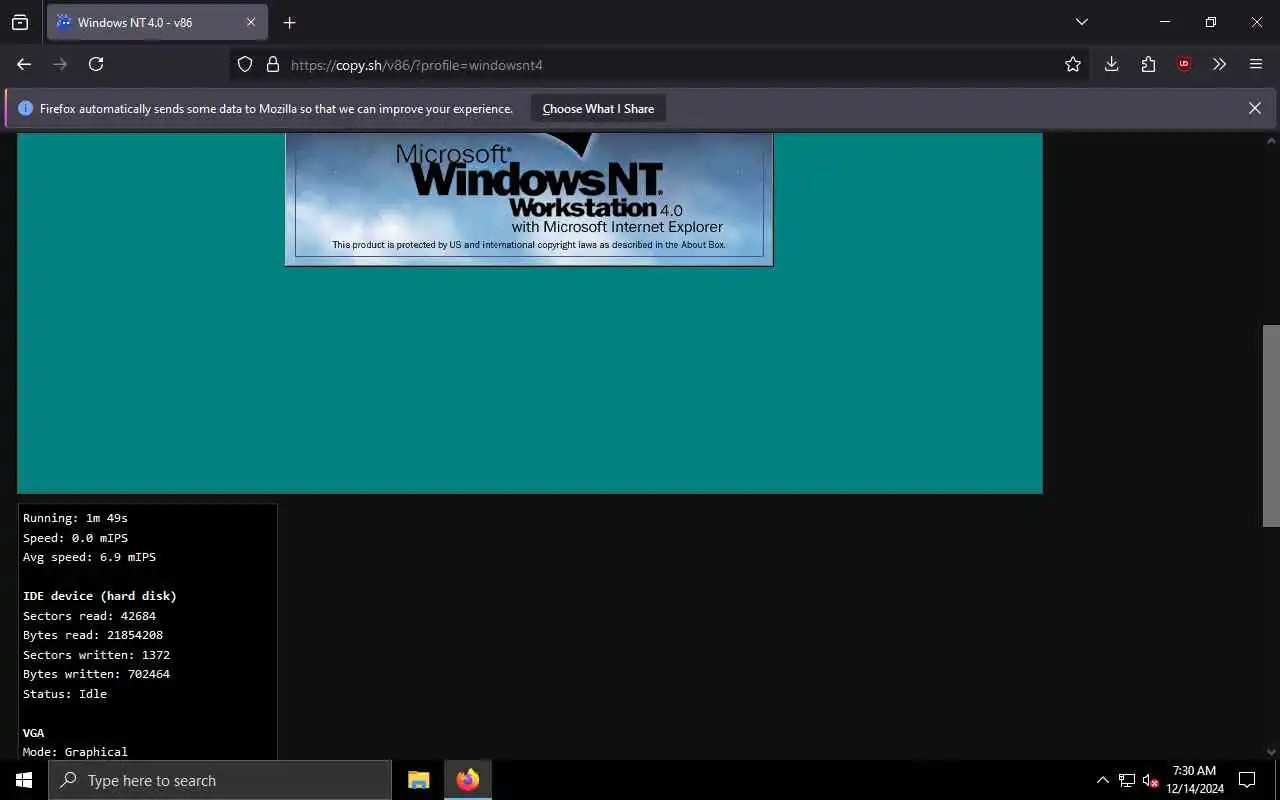Image resolution: width=1280 pixels, height=800 pixels.
Task: Click the 'Sectors read: 42684' value
Action: [89, 616]
